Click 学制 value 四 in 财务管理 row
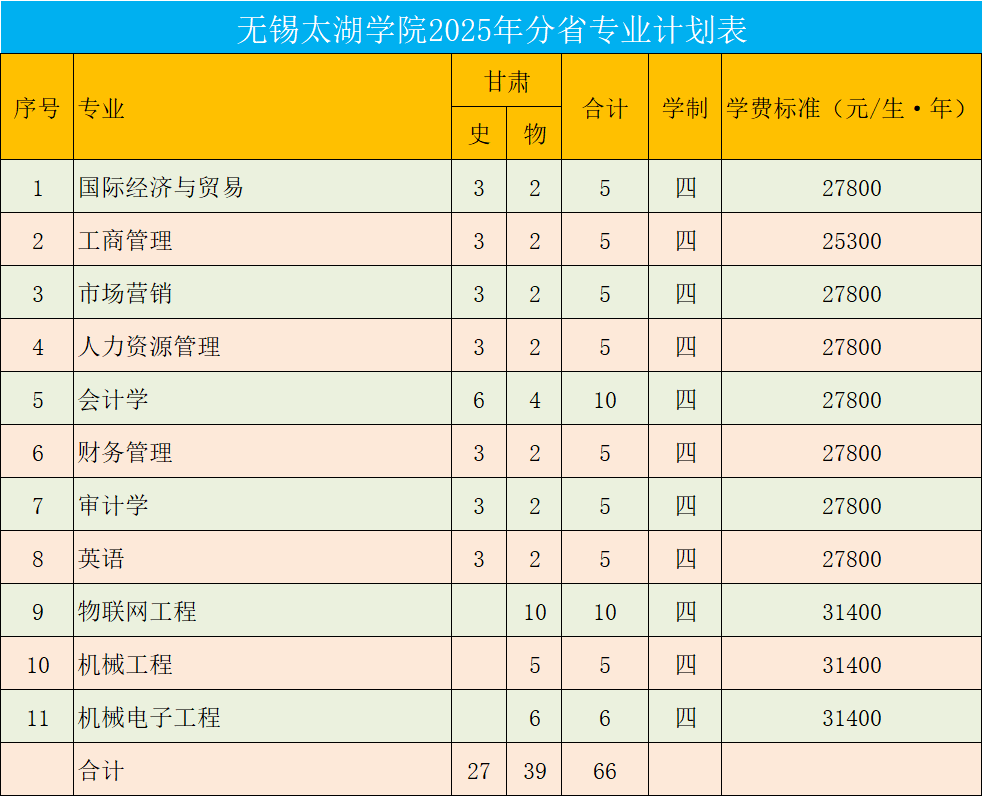 coord(685,453)
